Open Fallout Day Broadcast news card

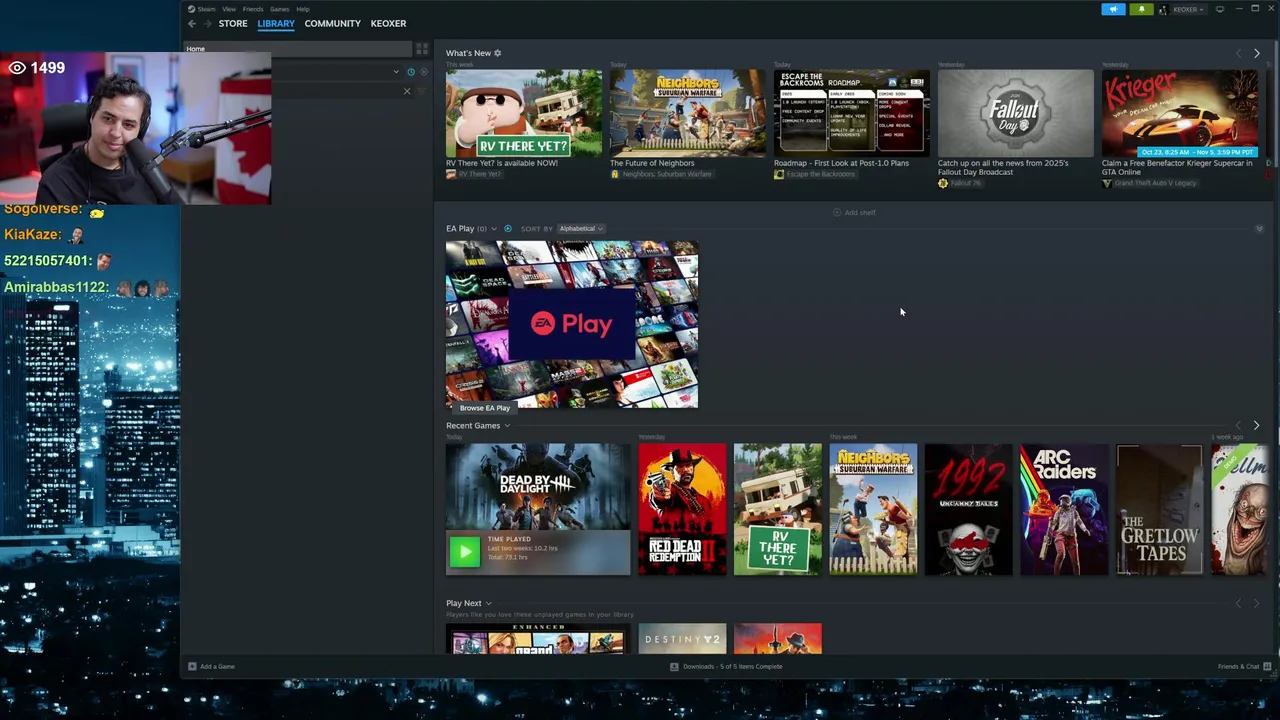click(1016, 113)
